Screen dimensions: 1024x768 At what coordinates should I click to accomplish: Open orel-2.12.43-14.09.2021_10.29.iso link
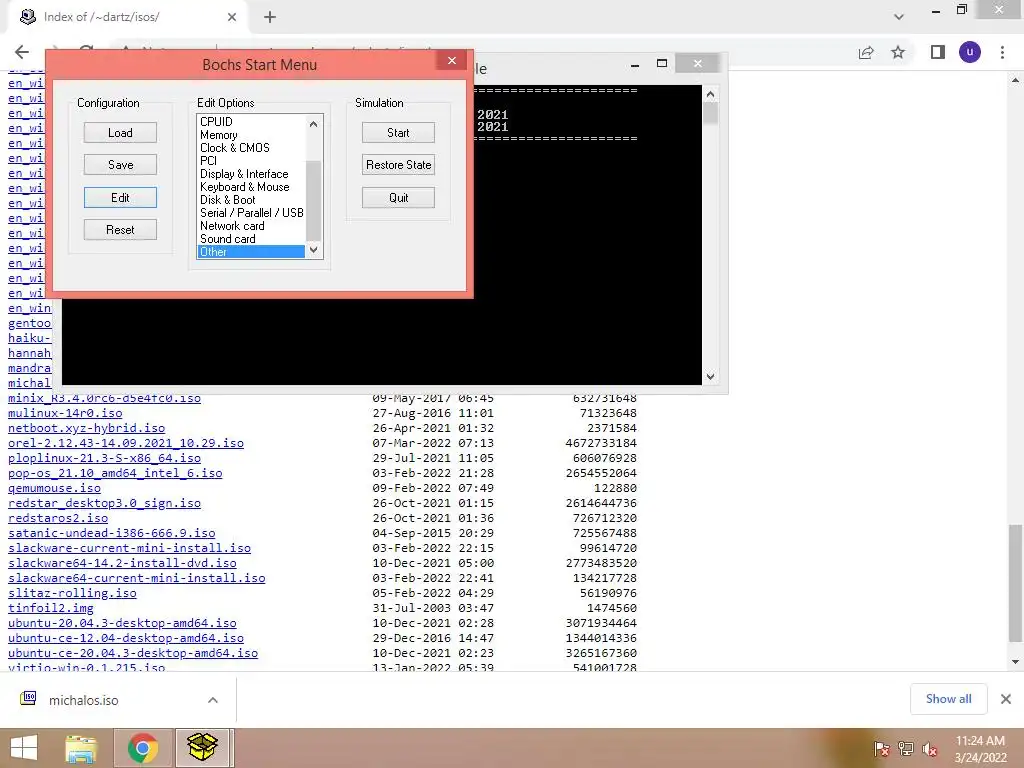click(x=125, y=443)
